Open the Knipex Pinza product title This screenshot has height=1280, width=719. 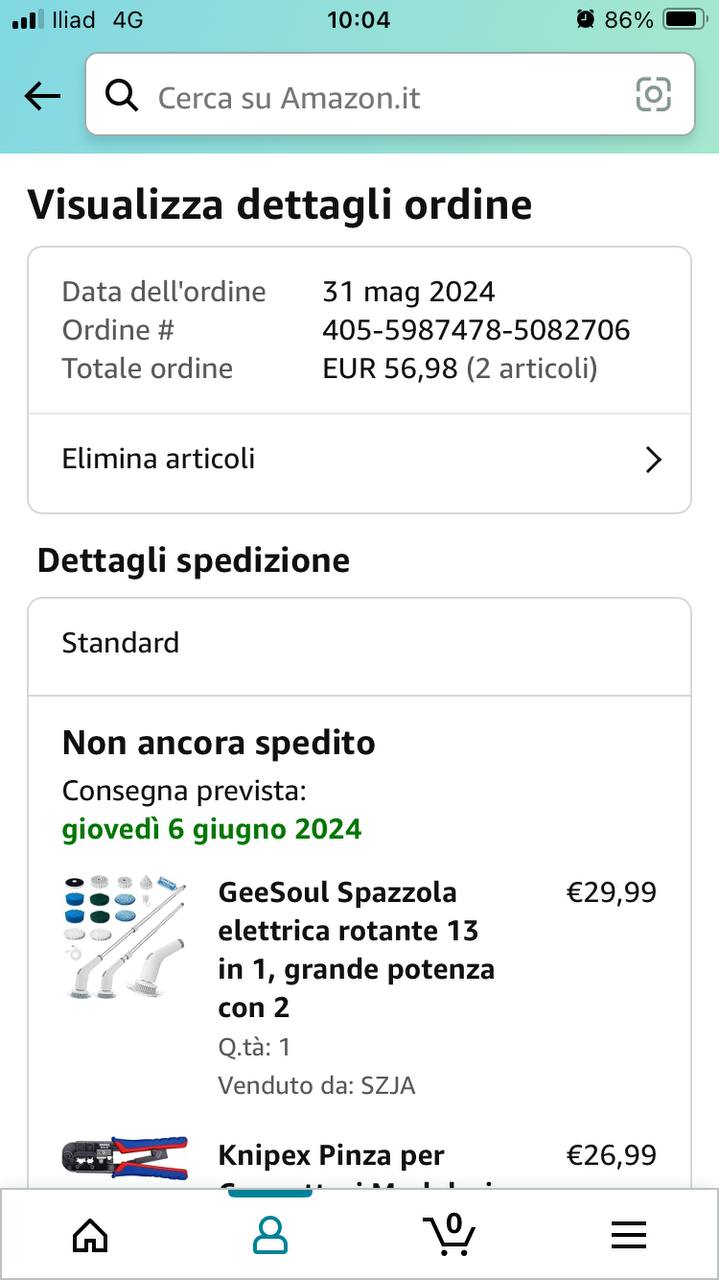pos(331,1157)
